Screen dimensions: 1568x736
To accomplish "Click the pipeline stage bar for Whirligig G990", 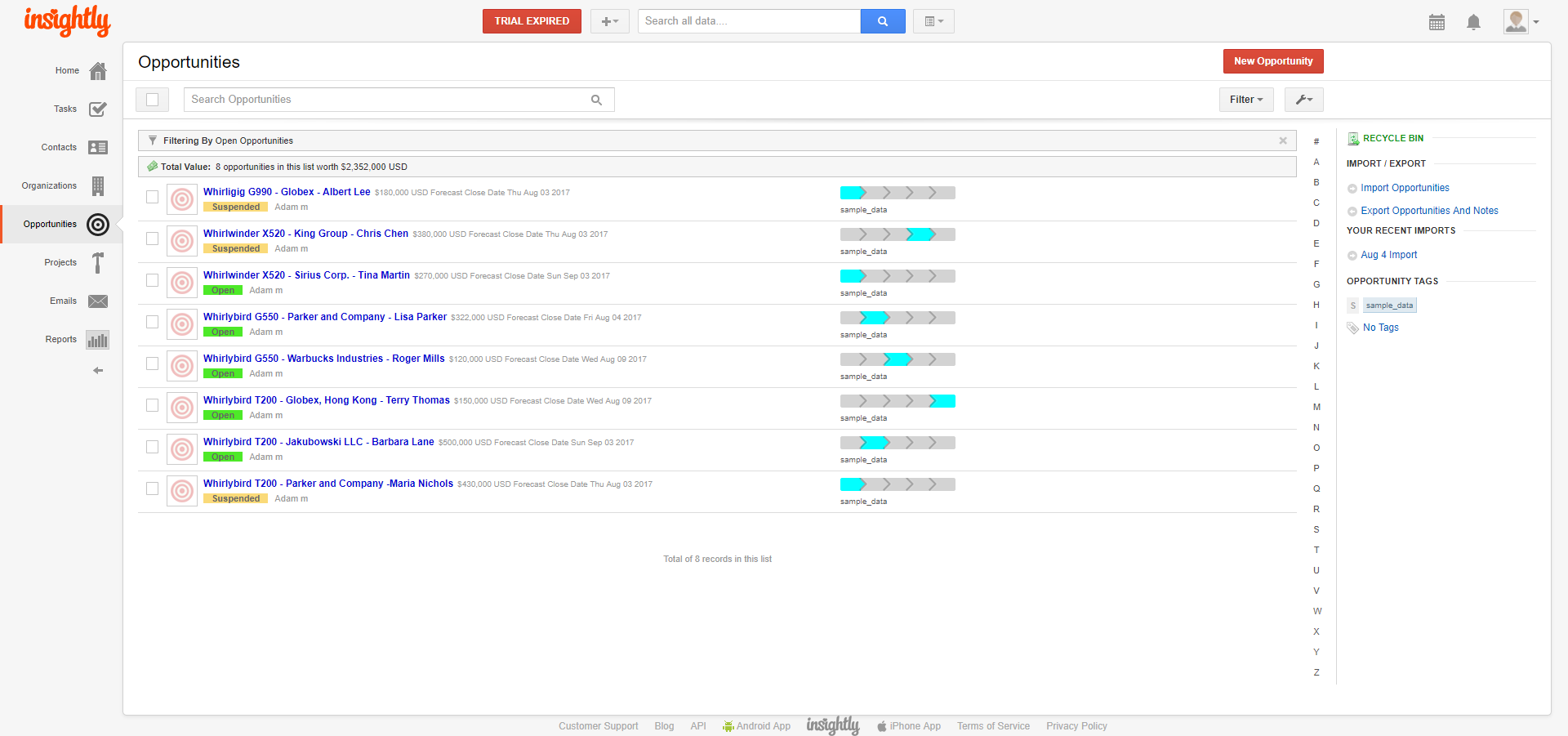I will [898, 193].
